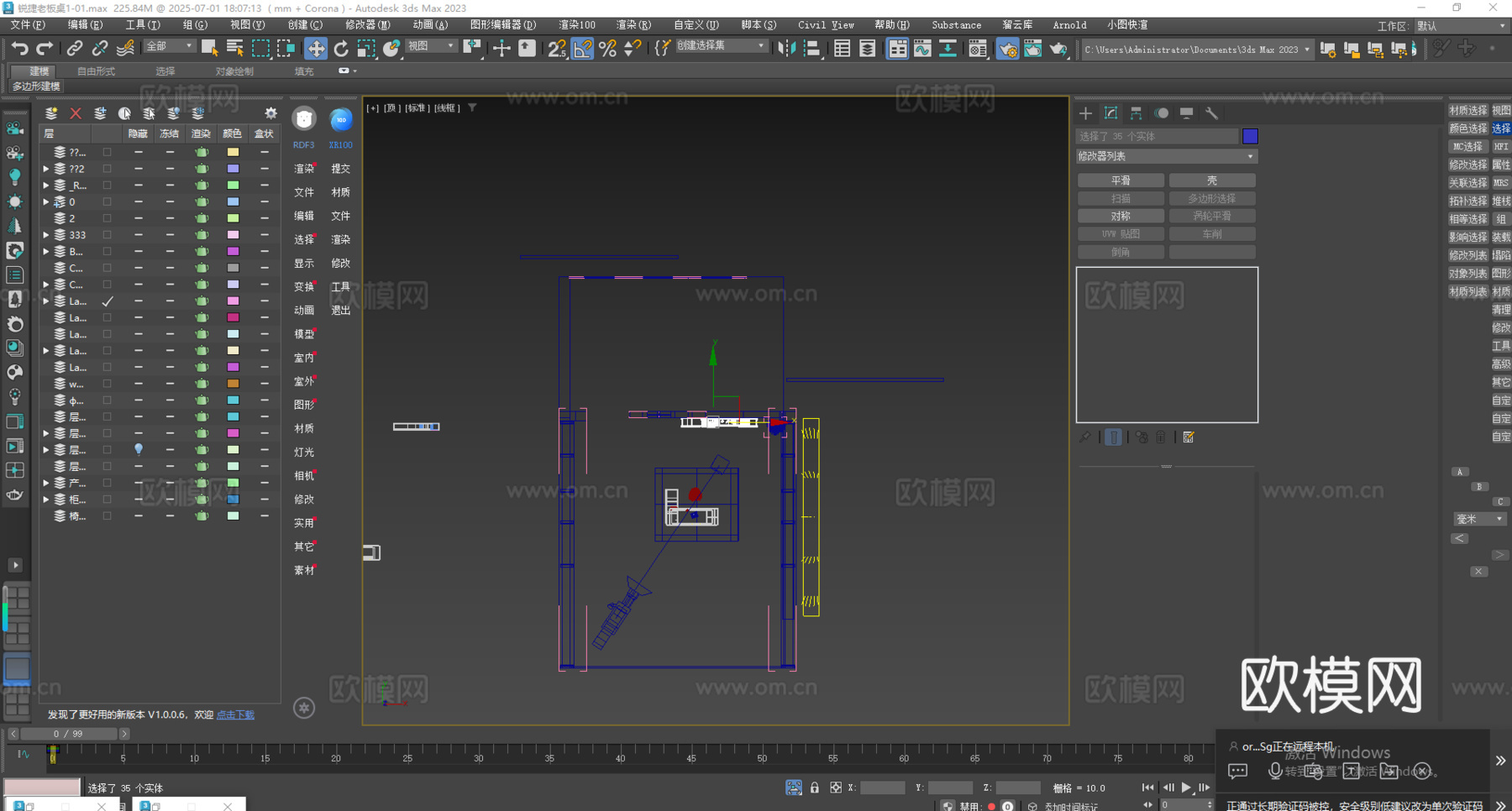1512x811 pixels.
Task: Expand layer ??2 tree arrow
Action: pyautogui.click(x=45, y=169)
